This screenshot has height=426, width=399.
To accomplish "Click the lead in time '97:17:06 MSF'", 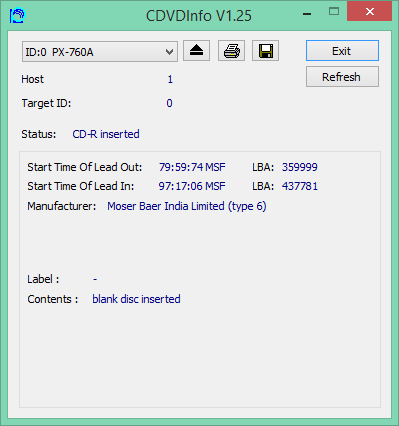I will click(192, 186).
